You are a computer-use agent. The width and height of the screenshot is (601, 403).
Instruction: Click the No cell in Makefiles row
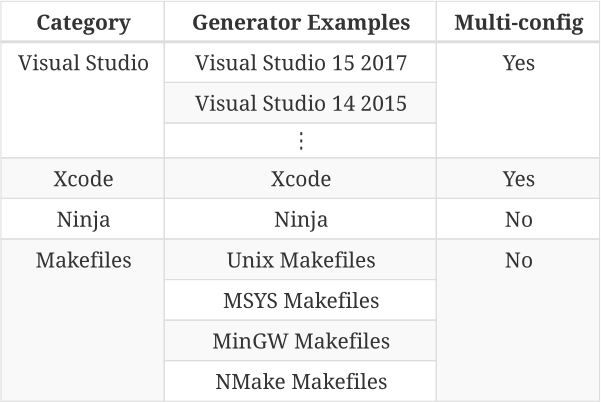pyautogui.click(x=518, y=260)
